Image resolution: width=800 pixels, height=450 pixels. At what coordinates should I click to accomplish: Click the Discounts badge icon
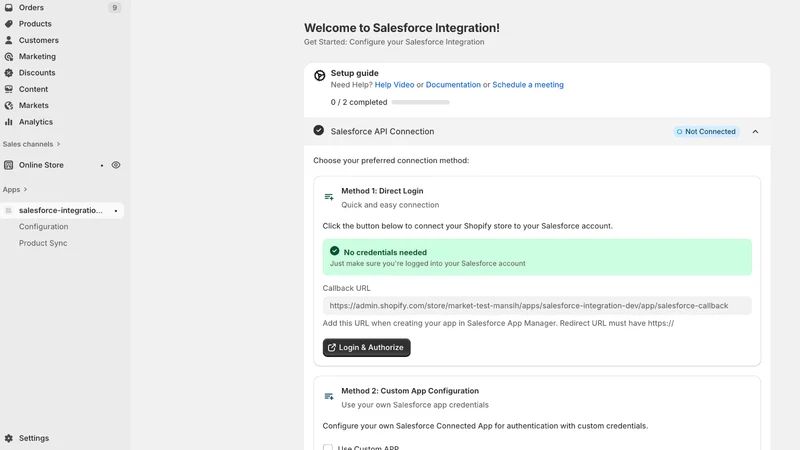pos(9,73)
